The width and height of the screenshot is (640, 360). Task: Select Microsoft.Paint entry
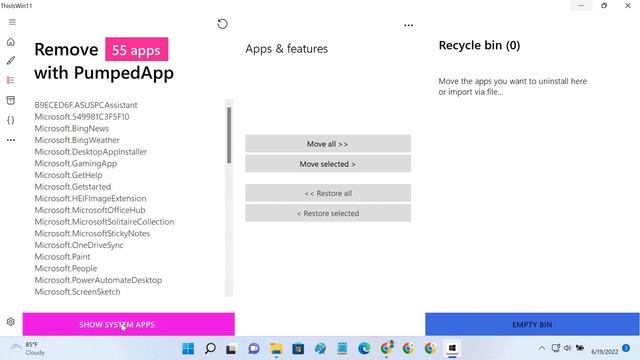[x=62, y=257]
